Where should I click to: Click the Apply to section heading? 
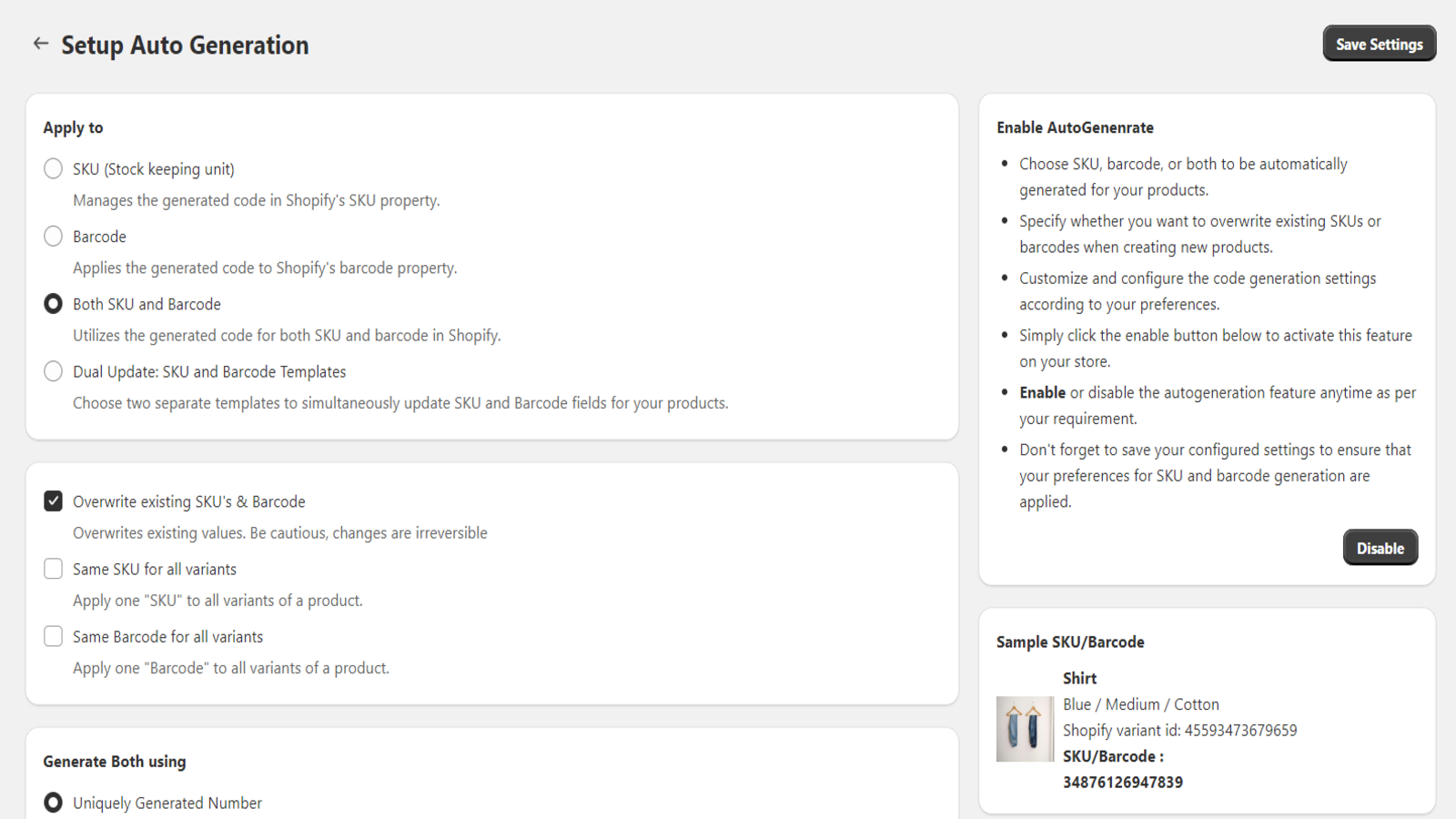tap(72, 127)
